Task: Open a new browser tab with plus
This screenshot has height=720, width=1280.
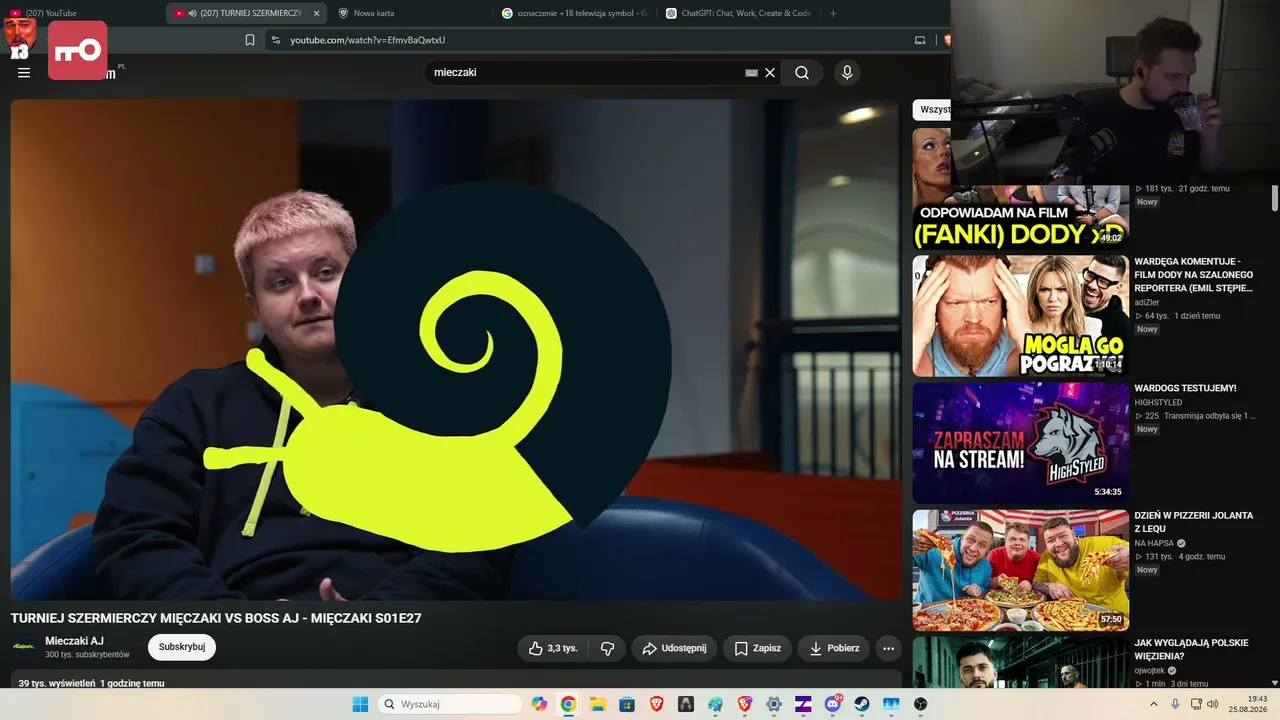Action: pyautogui.click(x=833, y=13)
